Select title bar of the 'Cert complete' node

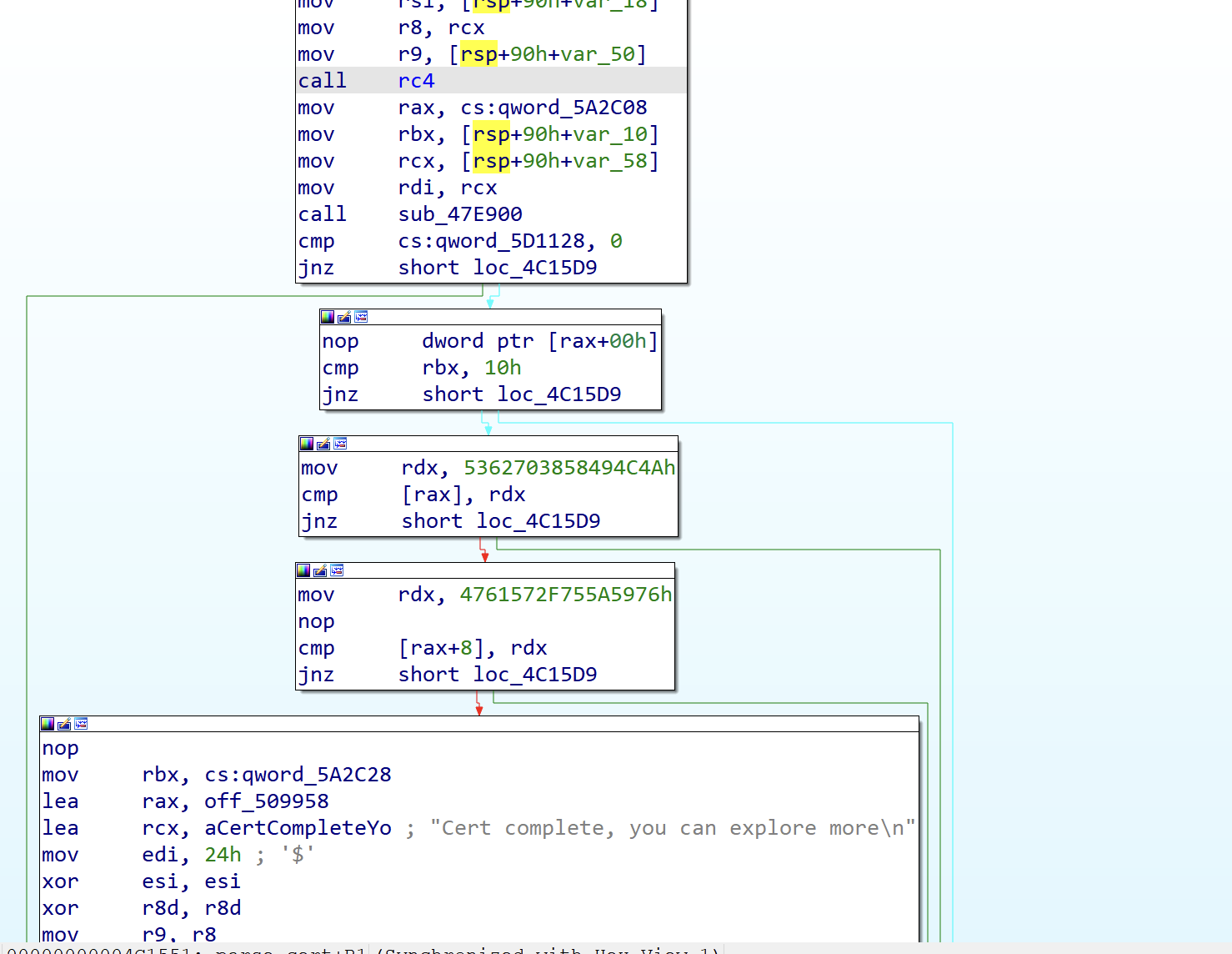pyautogui.click(x=479, y=724)
